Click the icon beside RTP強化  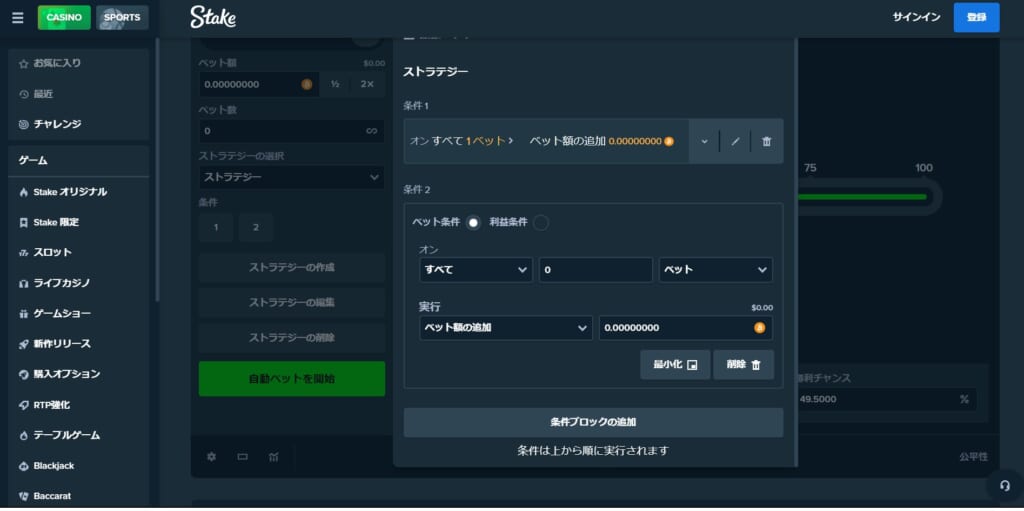click(x=24, y=405)
